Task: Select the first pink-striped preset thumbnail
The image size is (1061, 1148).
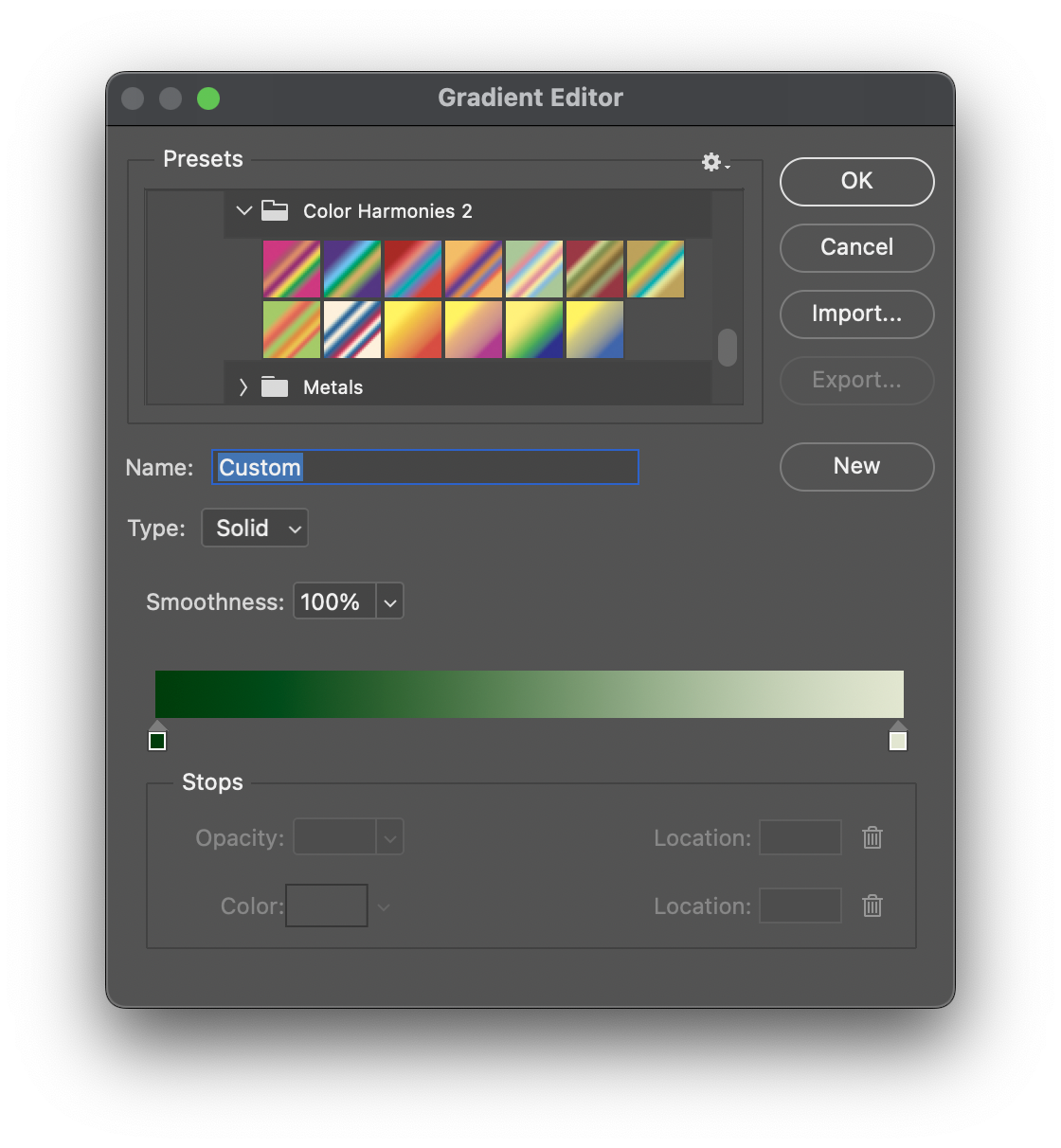Action: click(292, 269)
